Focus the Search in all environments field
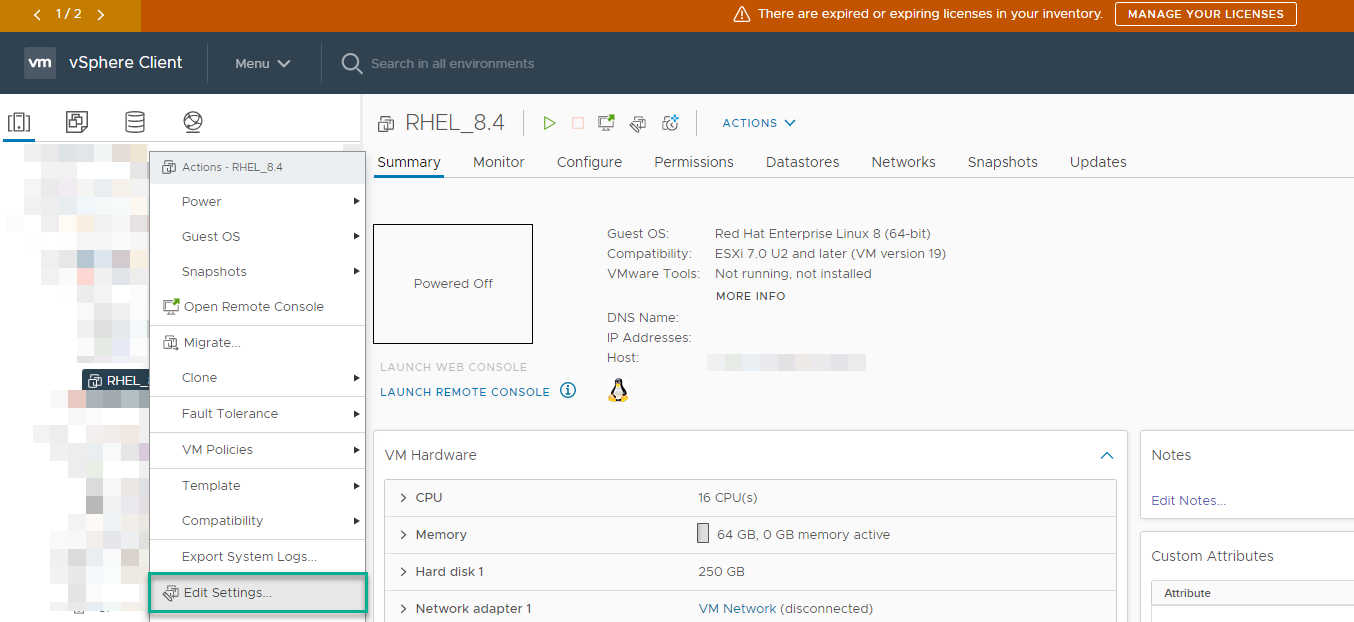Screen dimensions: 1354x622 click(452, 63)
